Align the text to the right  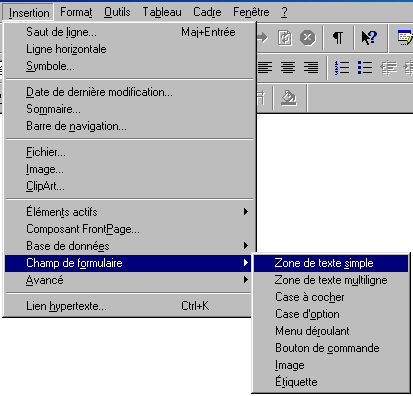[311, 68]
